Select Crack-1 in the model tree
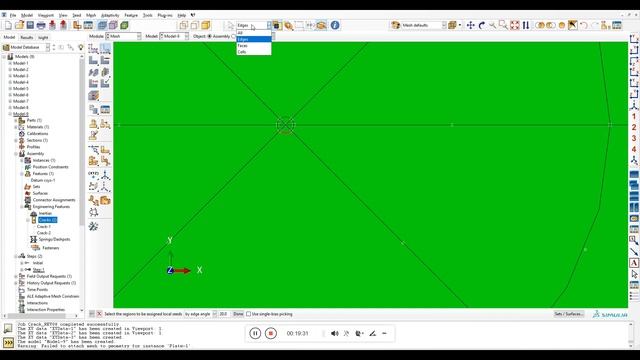The image size is (640, 360). pyautogui.click(x=44, y=227)
